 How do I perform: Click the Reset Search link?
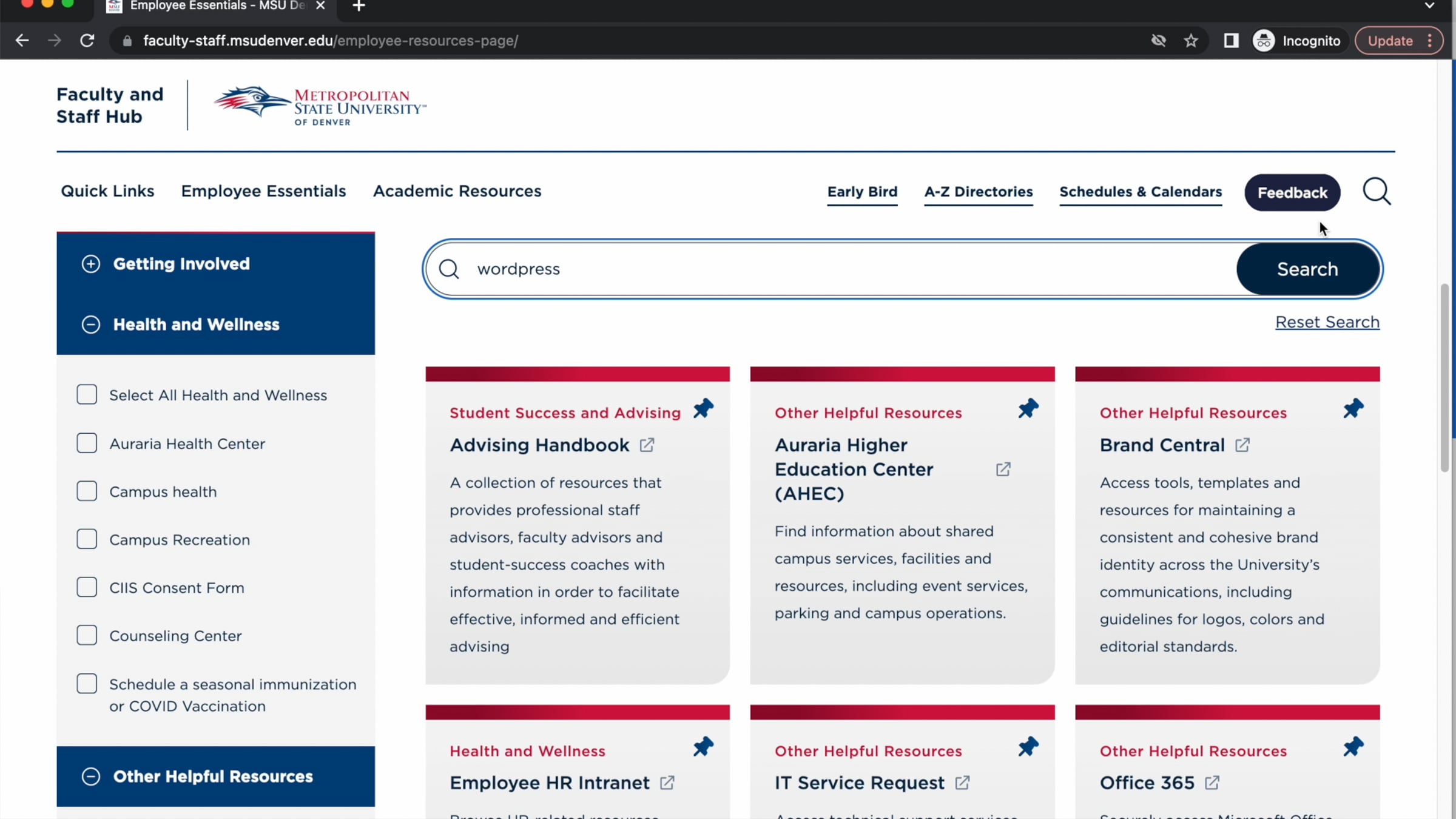1327,322
